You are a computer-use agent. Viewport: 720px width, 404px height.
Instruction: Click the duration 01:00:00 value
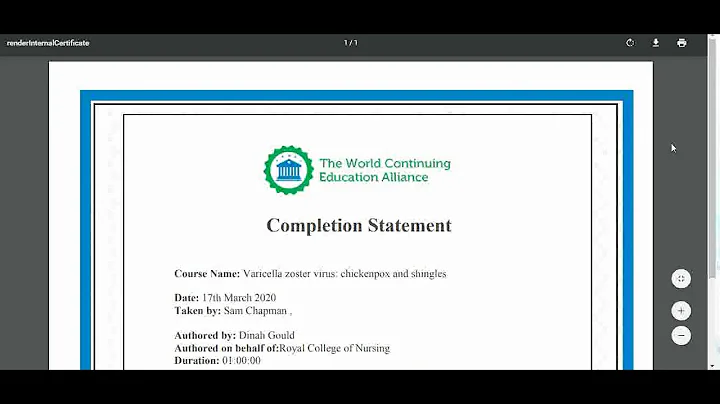coord(242,360)
